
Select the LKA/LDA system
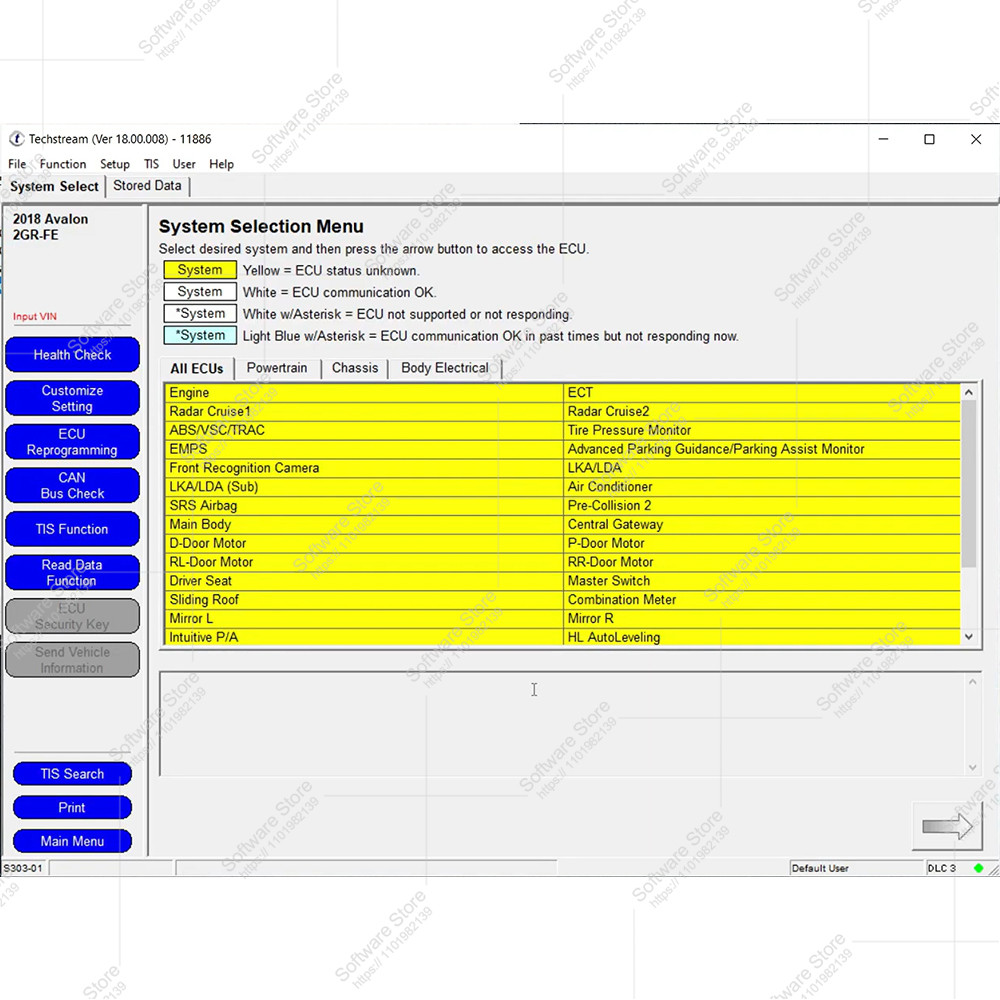[762, 468]
